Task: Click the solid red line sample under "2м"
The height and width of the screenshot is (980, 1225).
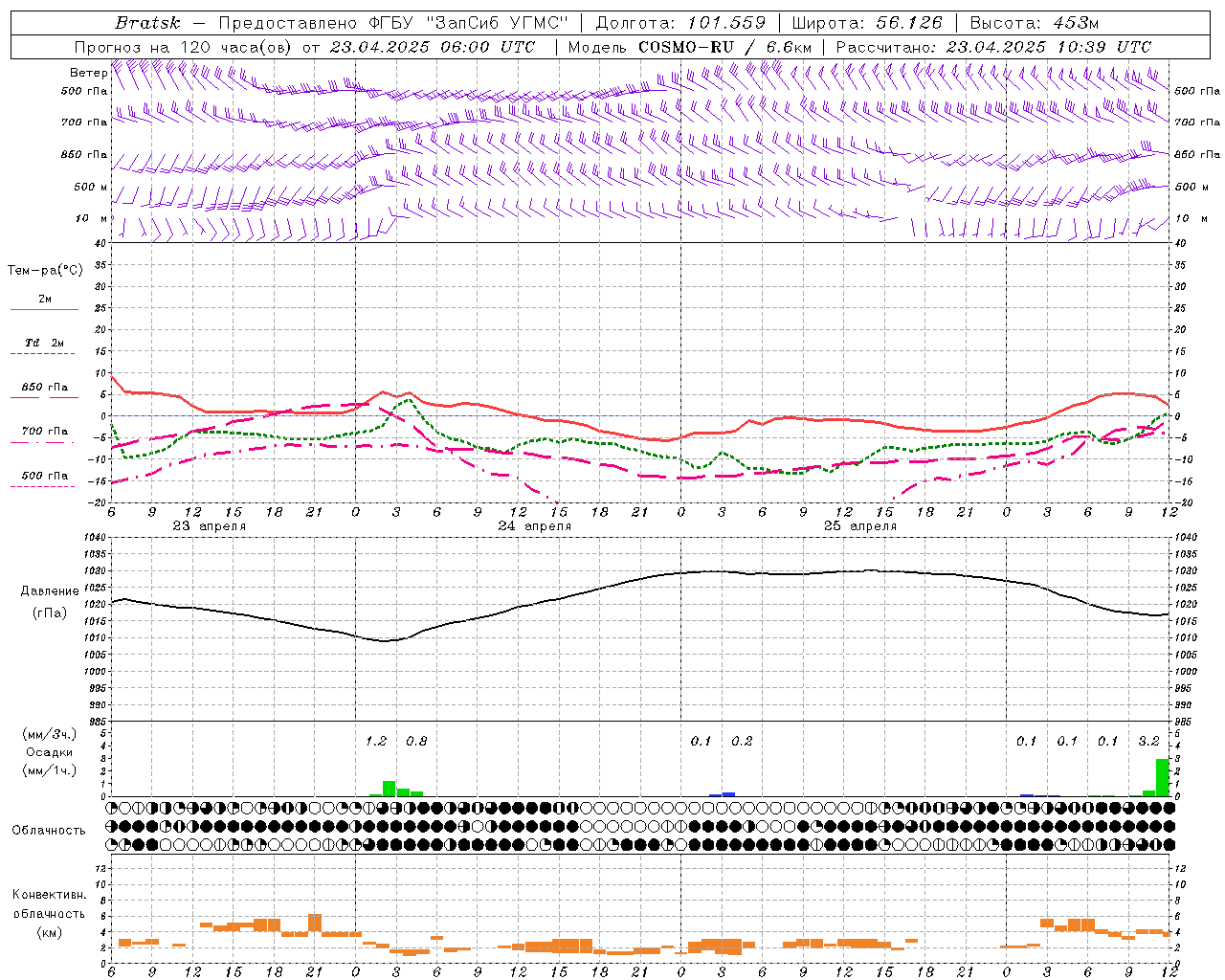Action: pos(44,310)
